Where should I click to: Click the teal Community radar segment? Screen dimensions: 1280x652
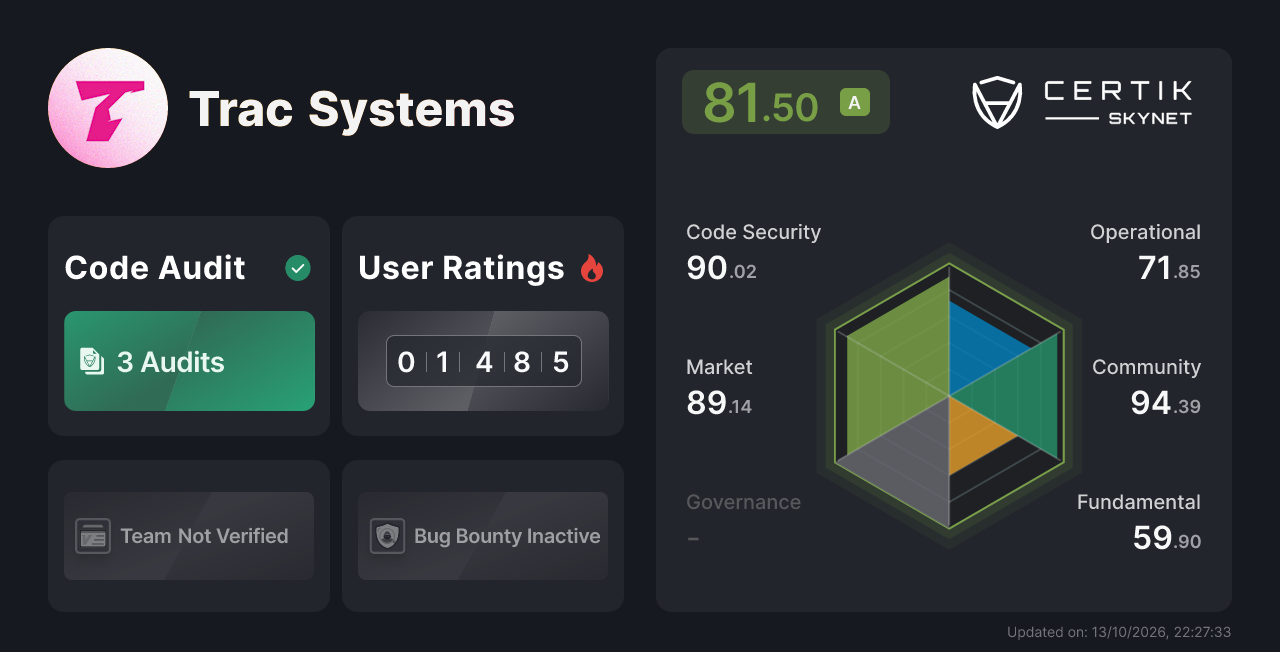pos(1020,395)
